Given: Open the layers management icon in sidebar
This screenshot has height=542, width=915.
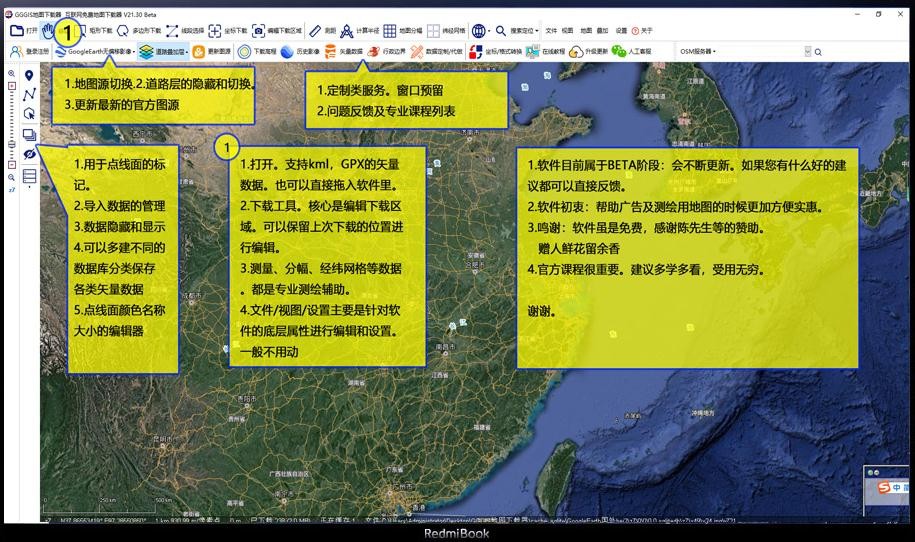Looking at the screenshot, I should tap(29, 135).
